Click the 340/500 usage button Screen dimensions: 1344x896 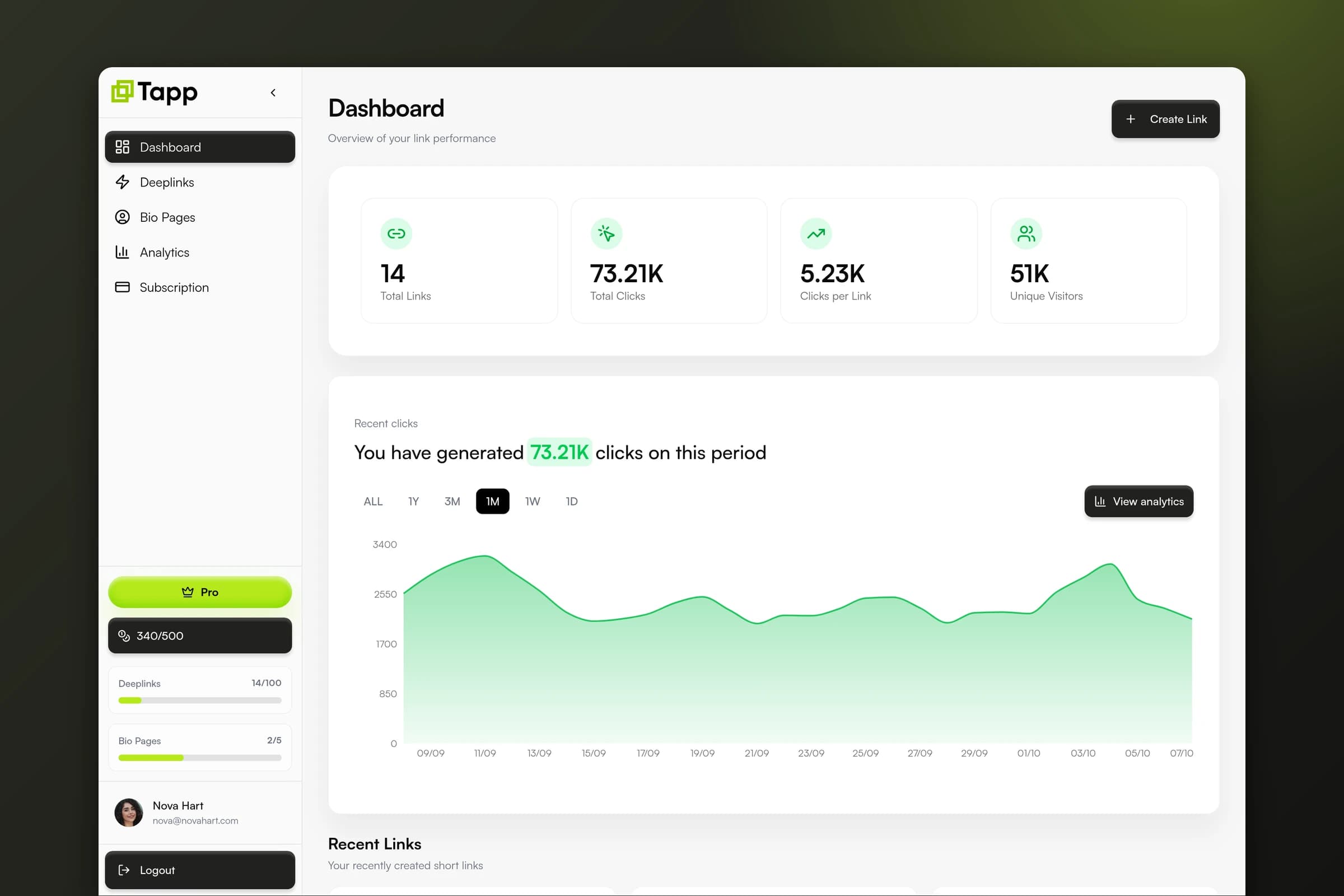click(200, 636)
